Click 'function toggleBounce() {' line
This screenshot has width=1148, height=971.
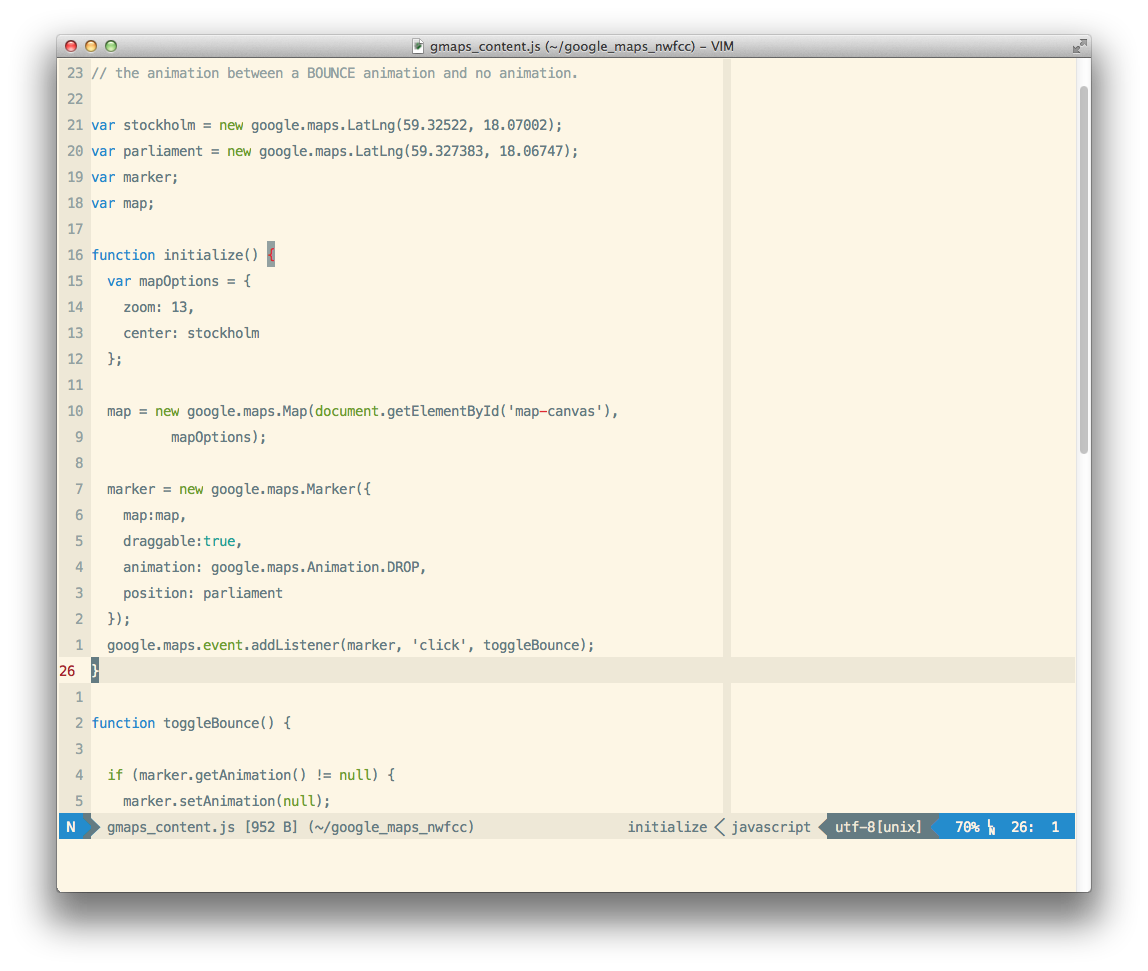(x=191, y=723)
